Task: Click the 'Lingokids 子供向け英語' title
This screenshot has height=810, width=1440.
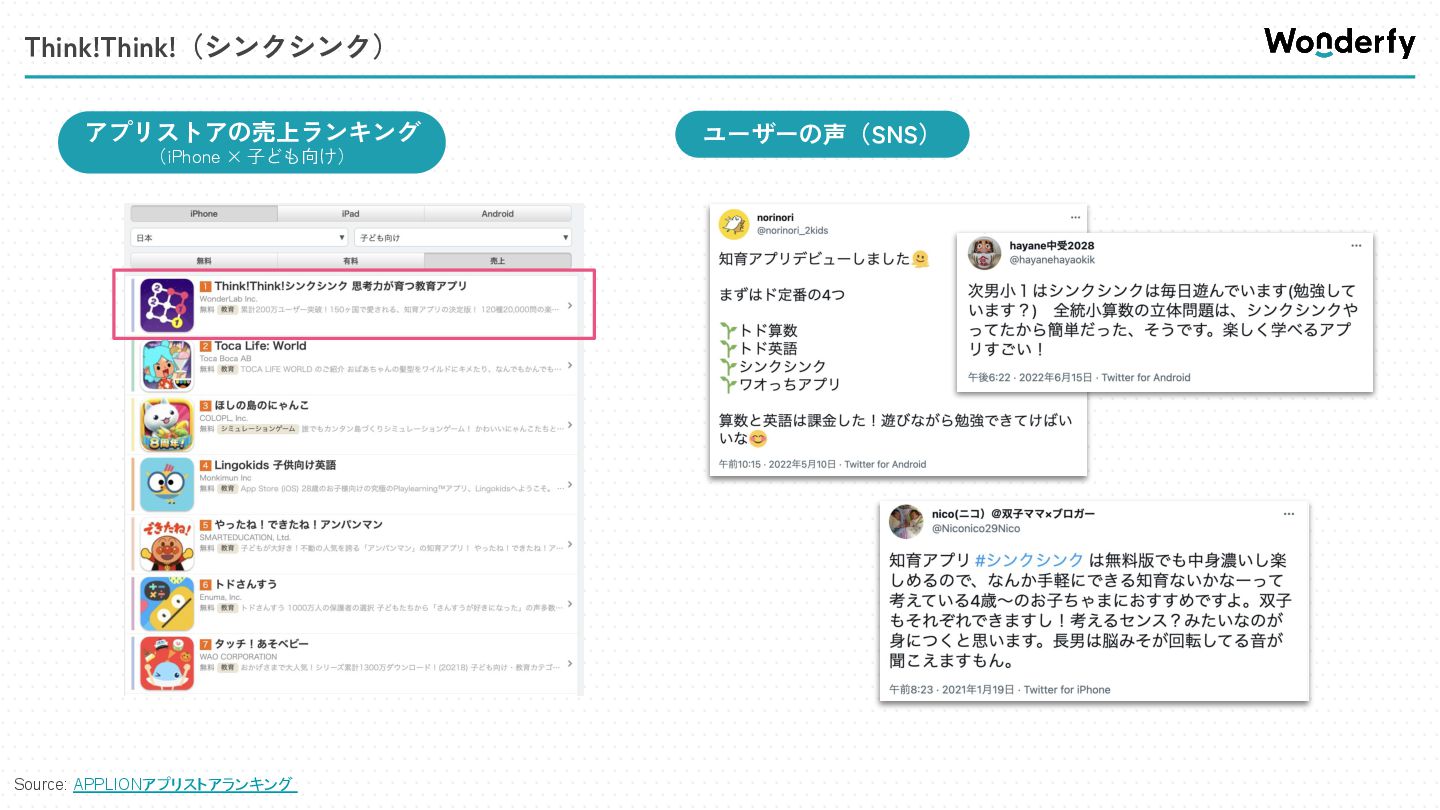Action: (275, 465)
